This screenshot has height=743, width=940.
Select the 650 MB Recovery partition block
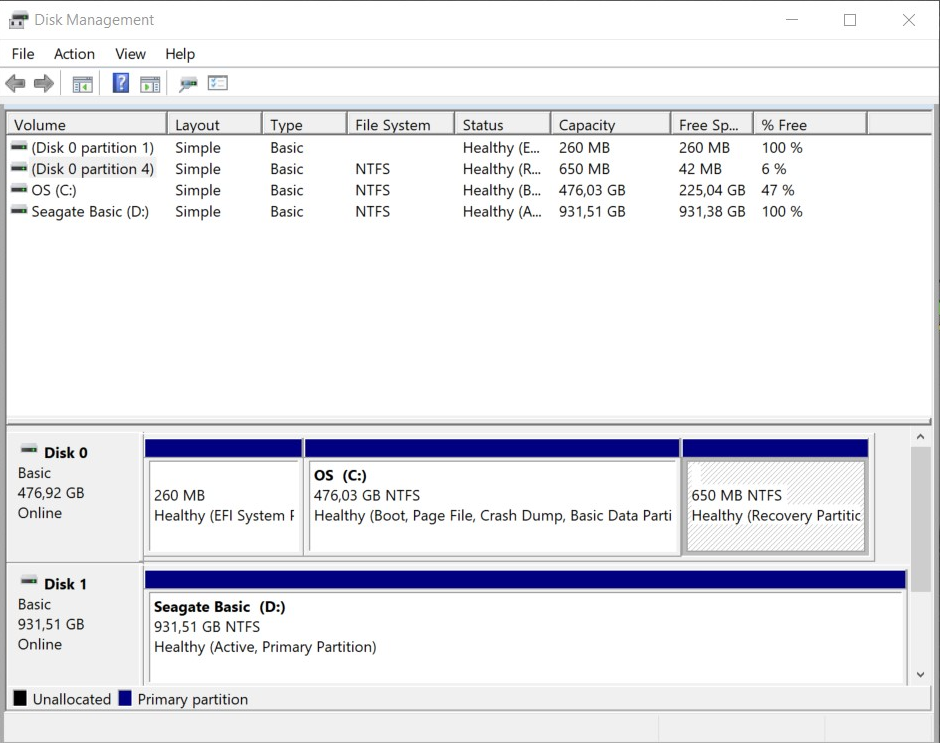pos(776,496)
